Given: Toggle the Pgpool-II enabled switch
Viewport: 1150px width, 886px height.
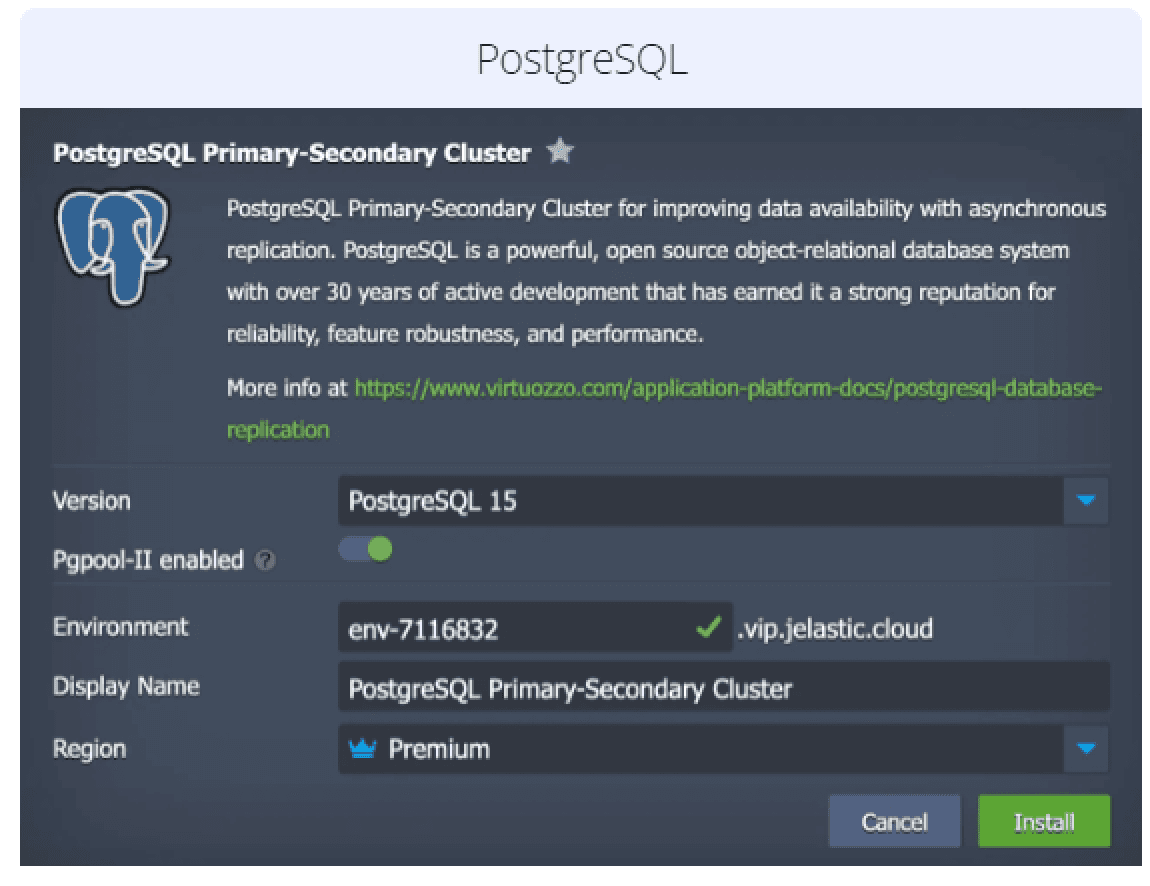Looking at the screenshot, I should [365, 550].
